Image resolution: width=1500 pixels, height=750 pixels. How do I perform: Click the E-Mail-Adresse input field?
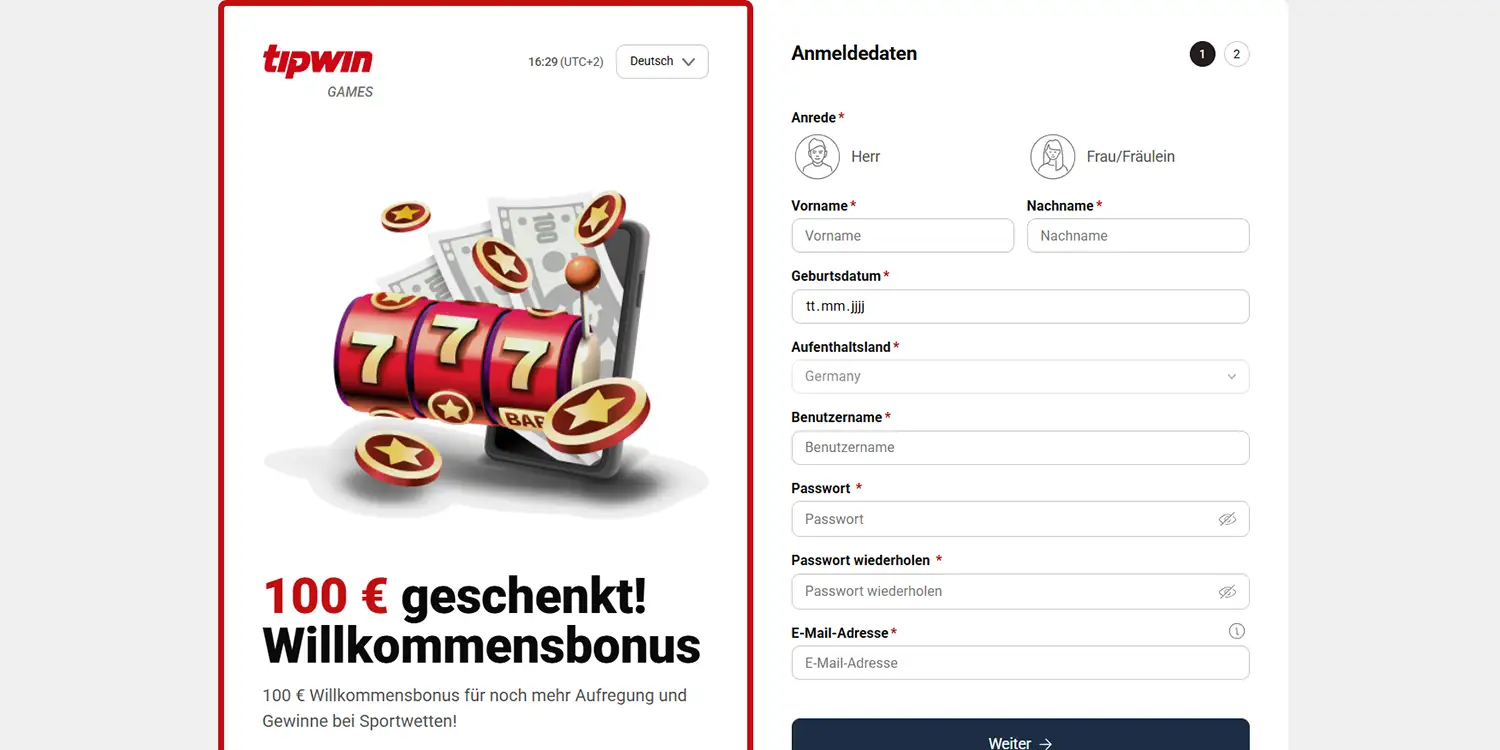pos(1020,663)
